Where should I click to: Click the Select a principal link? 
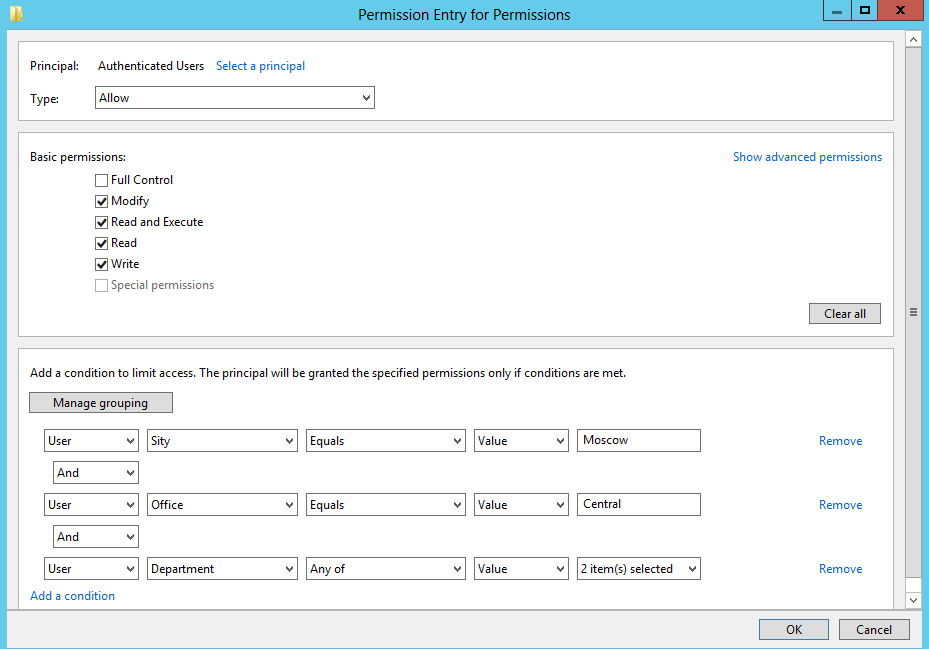tap(260, 66)
